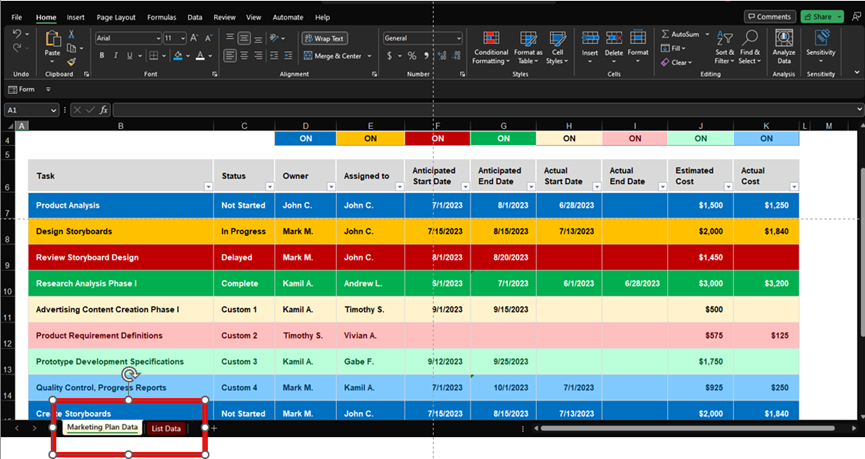Image resolution: width=865 pixels, height=459 pixels.
Task: Open the Assigned to filter dropdown
Action: tap(399, 186)
